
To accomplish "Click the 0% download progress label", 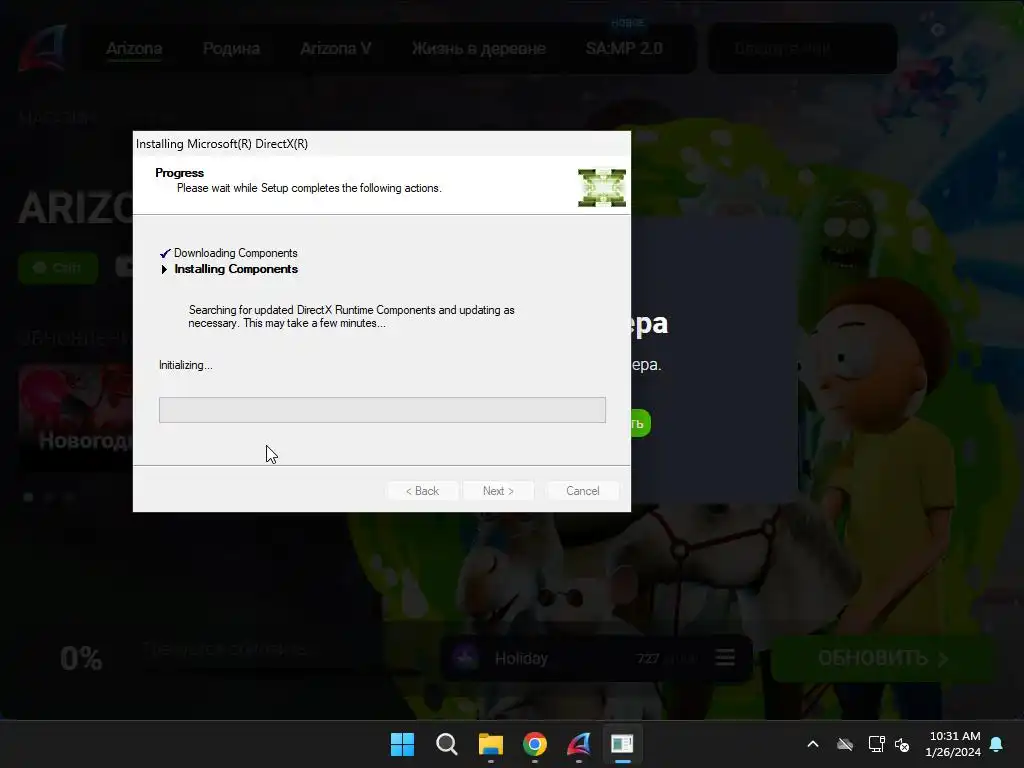I will [x=81, y=658].
